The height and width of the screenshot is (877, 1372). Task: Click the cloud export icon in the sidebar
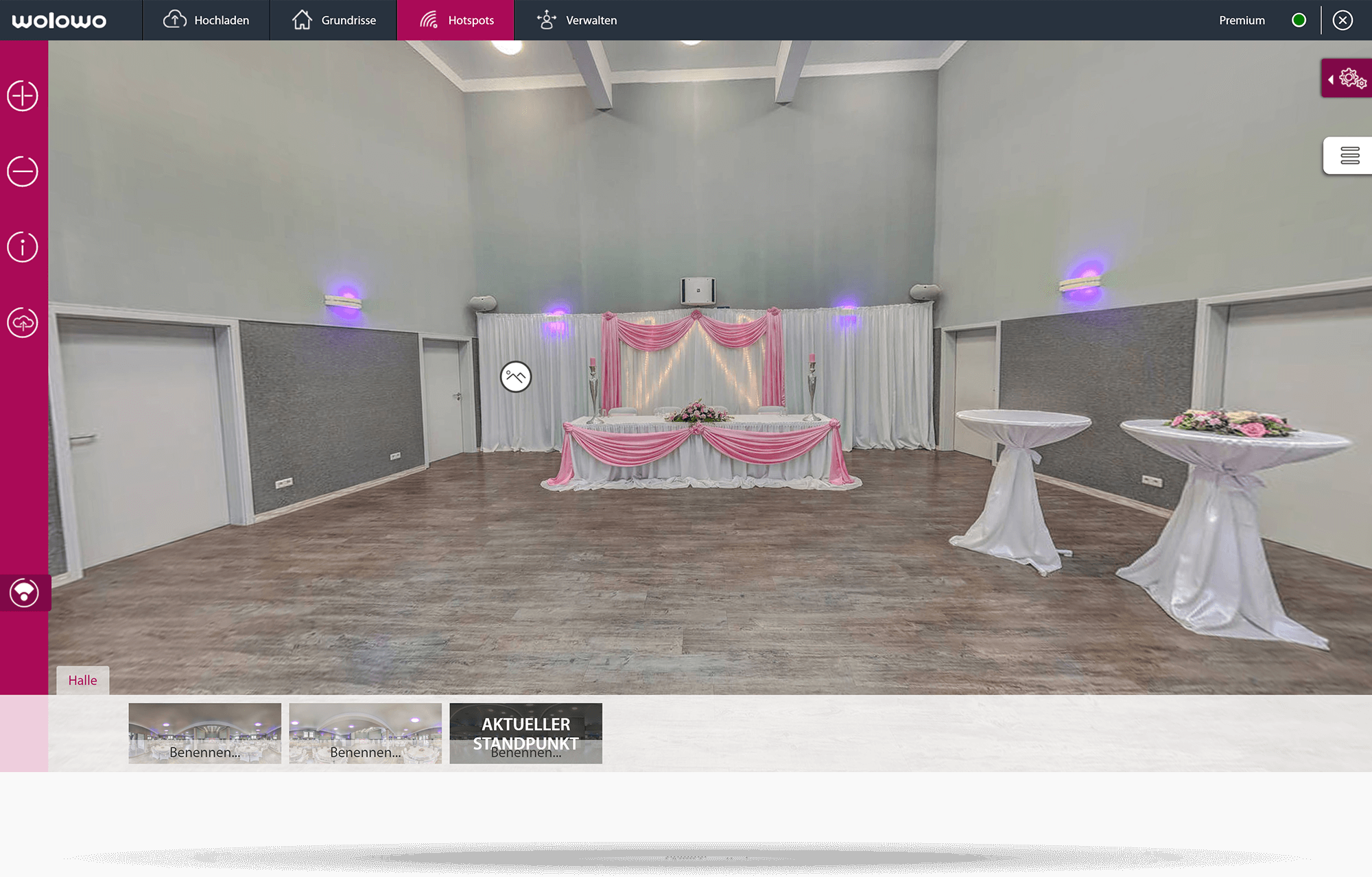23,322
